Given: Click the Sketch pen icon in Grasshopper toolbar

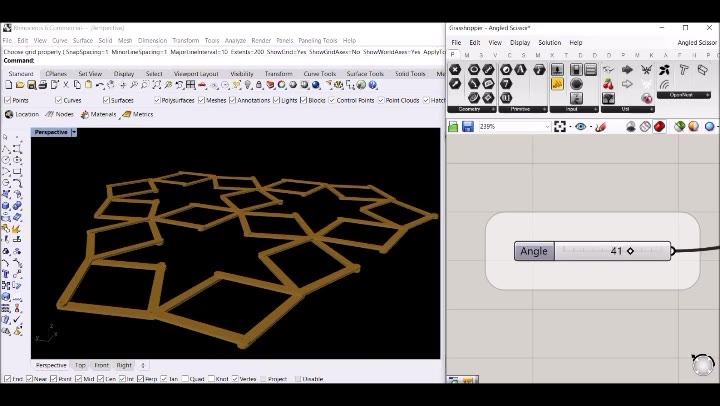Looking at the screenshot, I should [600, 126].
